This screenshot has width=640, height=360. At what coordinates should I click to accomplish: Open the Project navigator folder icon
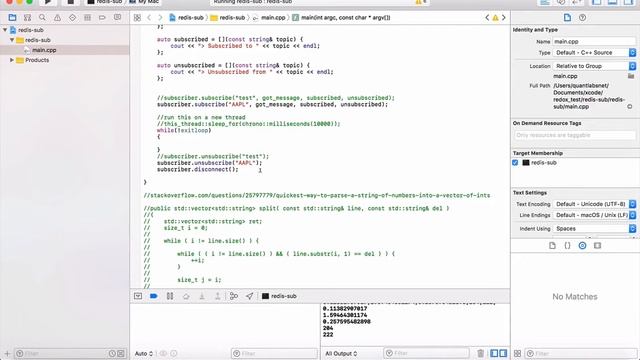click(x=12, y=18)
